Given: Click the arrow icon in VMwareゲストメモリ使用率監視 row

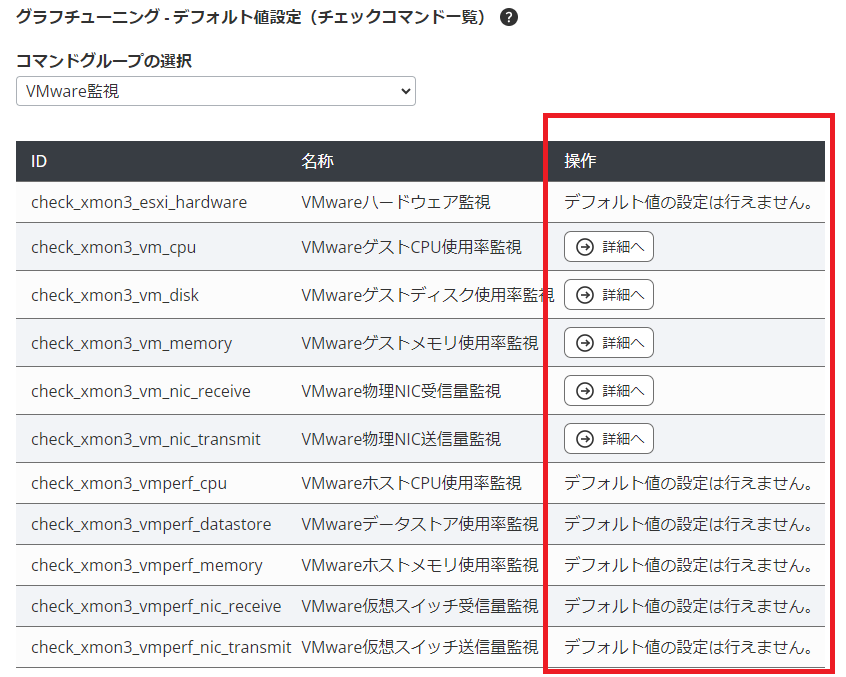Looking at the screenshot, I should (x=586, y=342).
